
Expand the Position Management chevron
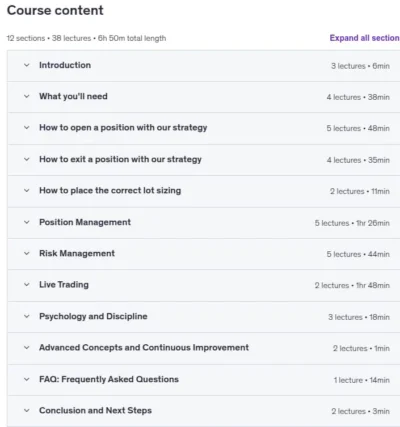pyautogui.click(x=27, y=222)
